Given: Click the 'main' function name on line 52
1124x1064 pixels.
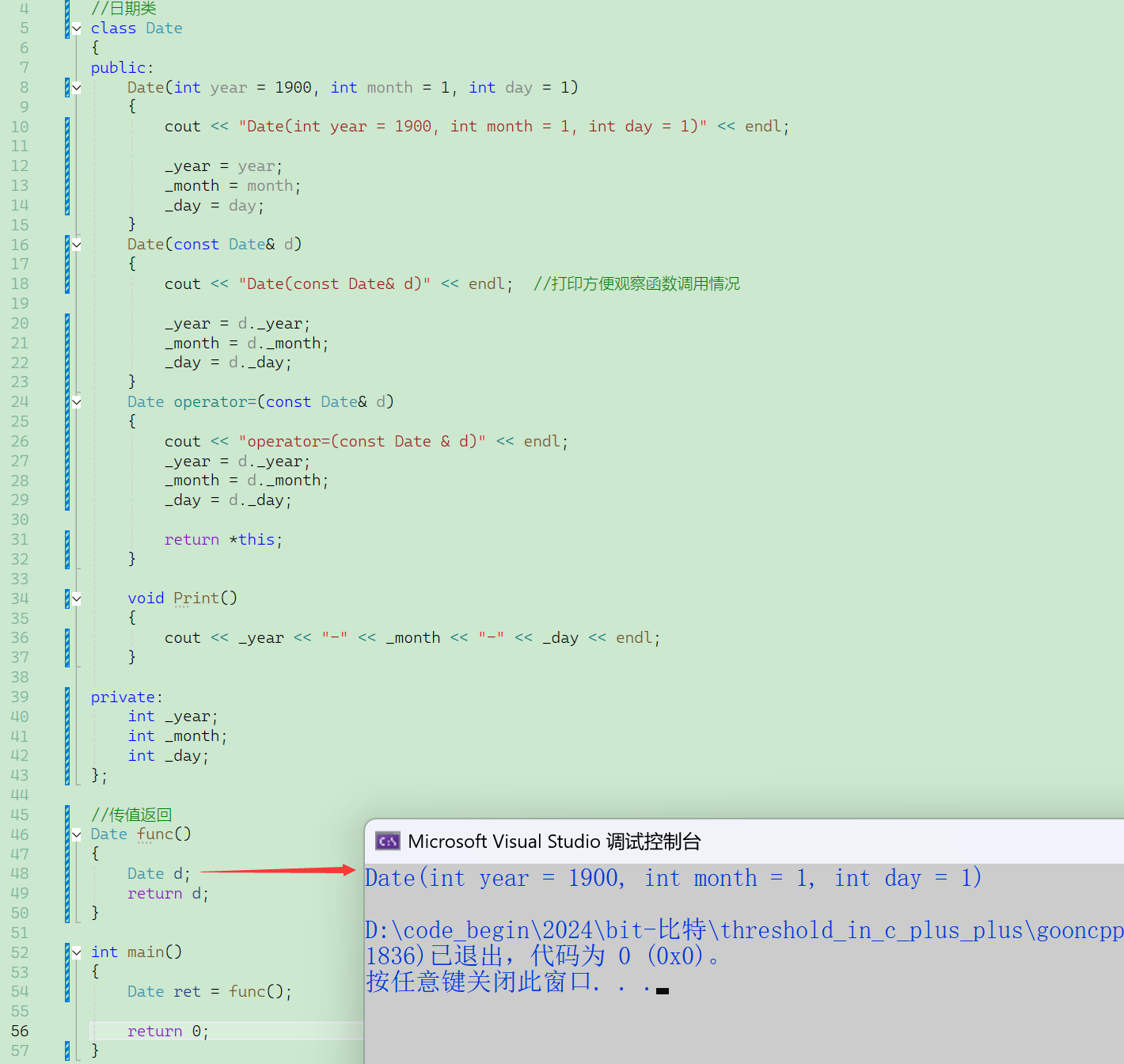Looking at the screenshot, I should [x=146, y=952].
